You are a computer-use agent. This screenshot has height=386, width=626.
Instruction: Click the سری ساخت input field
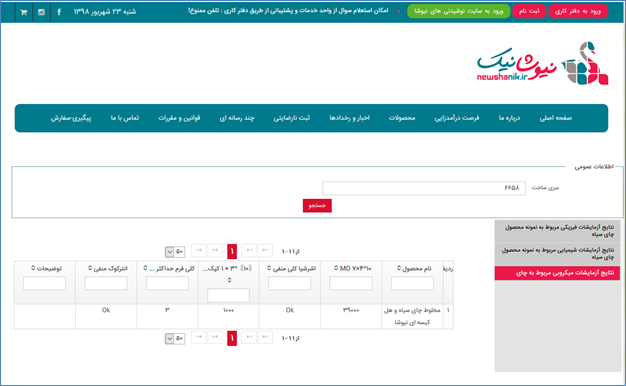click(x=424, y=188)
